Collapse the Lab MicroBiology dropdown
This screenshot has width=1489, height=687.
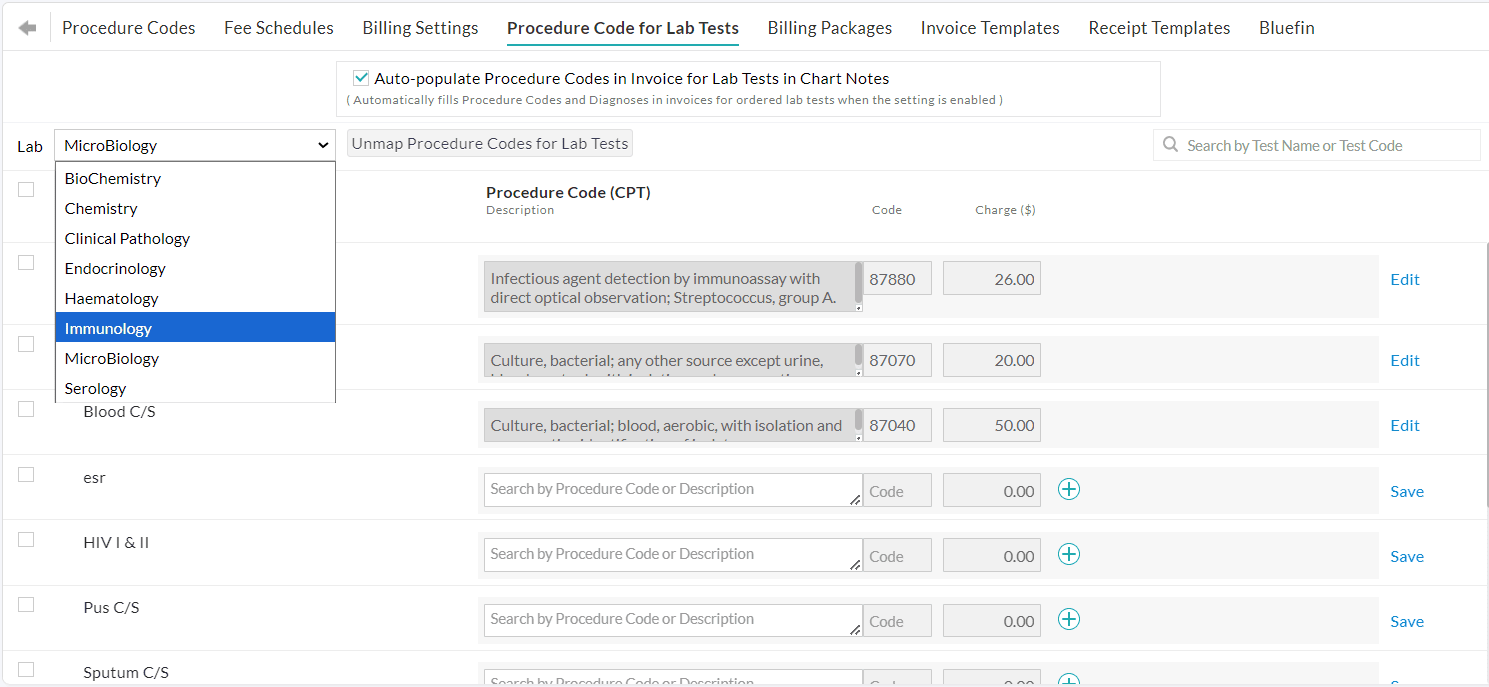click(x=195, y=145)
